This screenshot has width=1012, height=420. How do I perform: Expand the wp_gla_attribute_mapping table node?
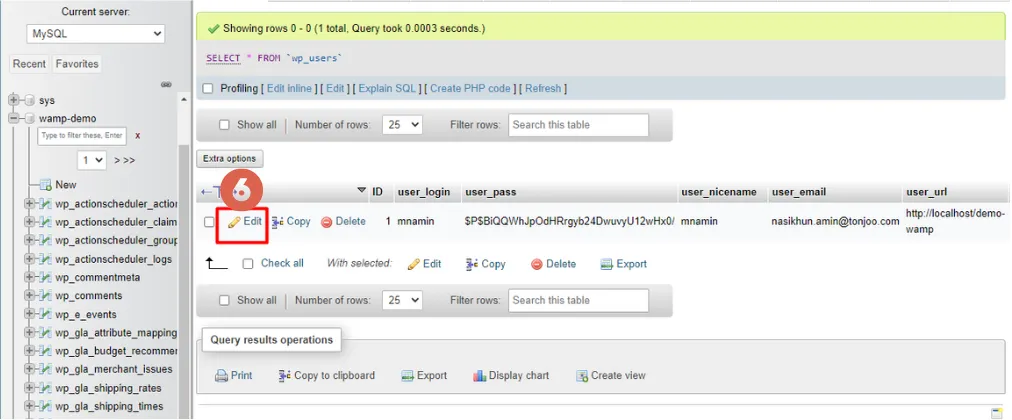[29, 333]
